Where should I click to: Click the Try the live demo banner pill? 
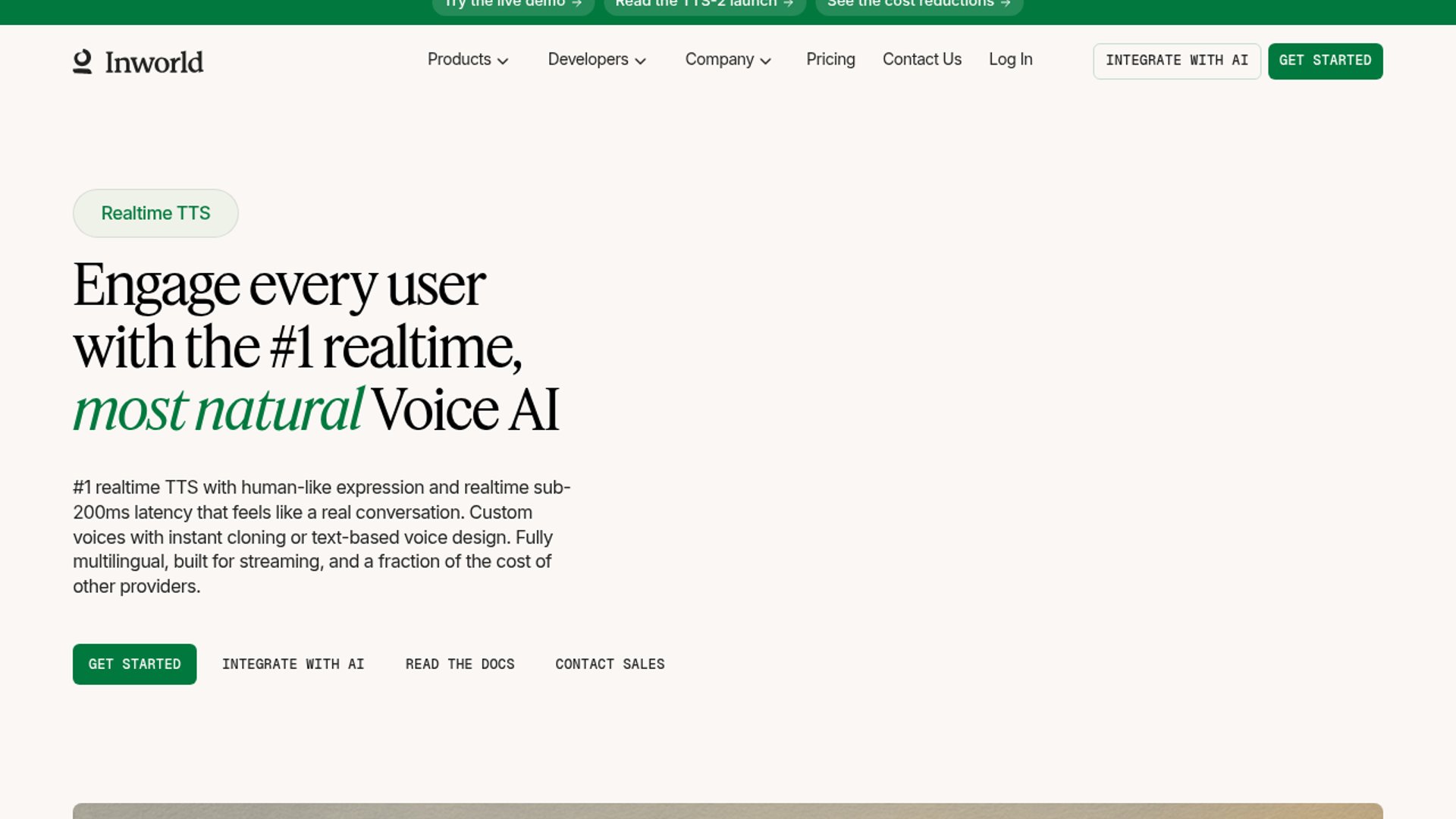pos(513,5)
